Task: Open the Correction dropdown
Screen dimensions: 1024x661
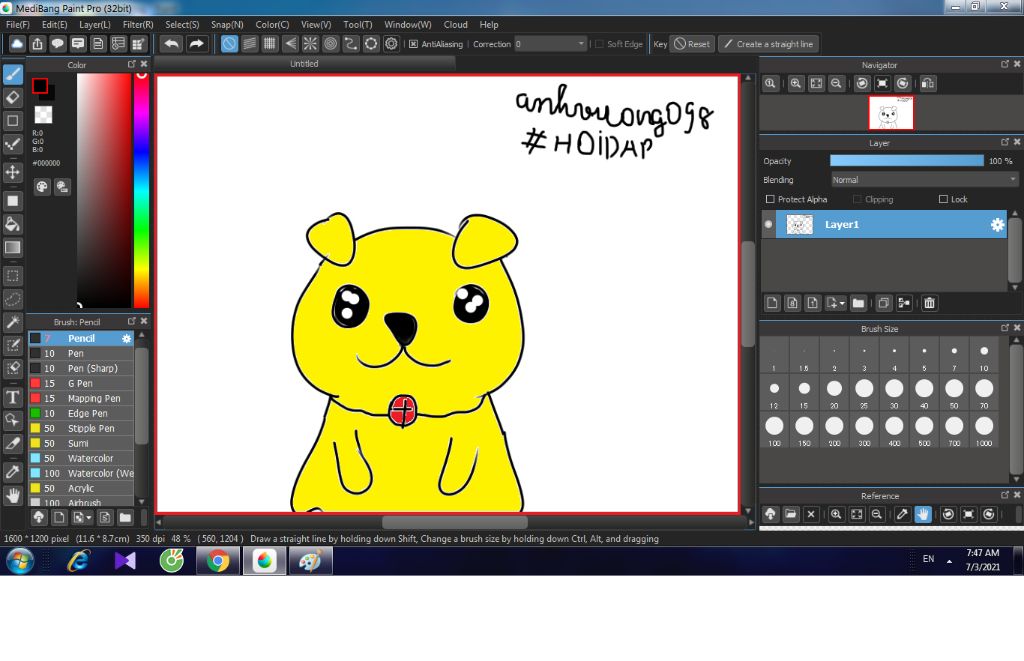Action: [550, 44]
